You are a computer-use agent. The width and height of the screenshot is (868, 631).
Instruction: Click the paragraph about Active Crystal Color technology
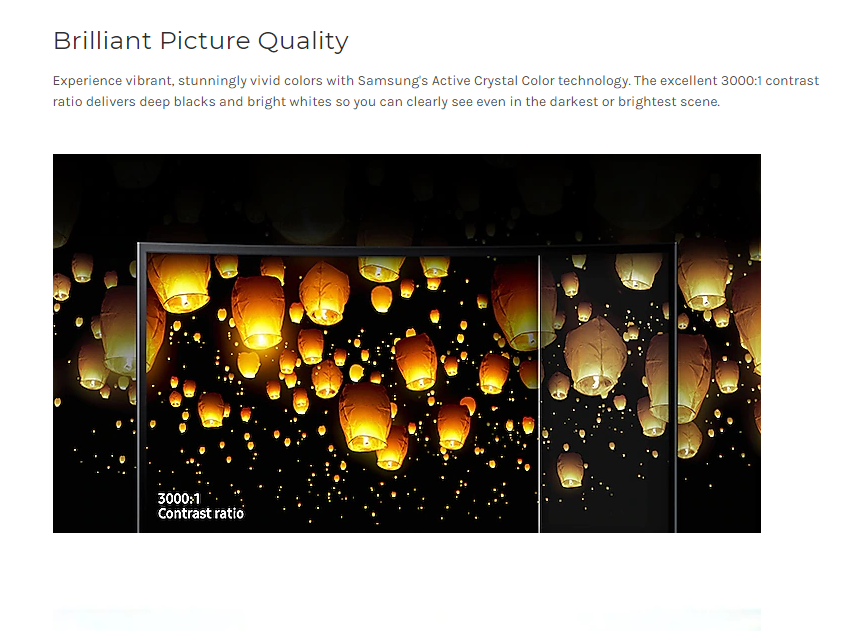[436, 91]
